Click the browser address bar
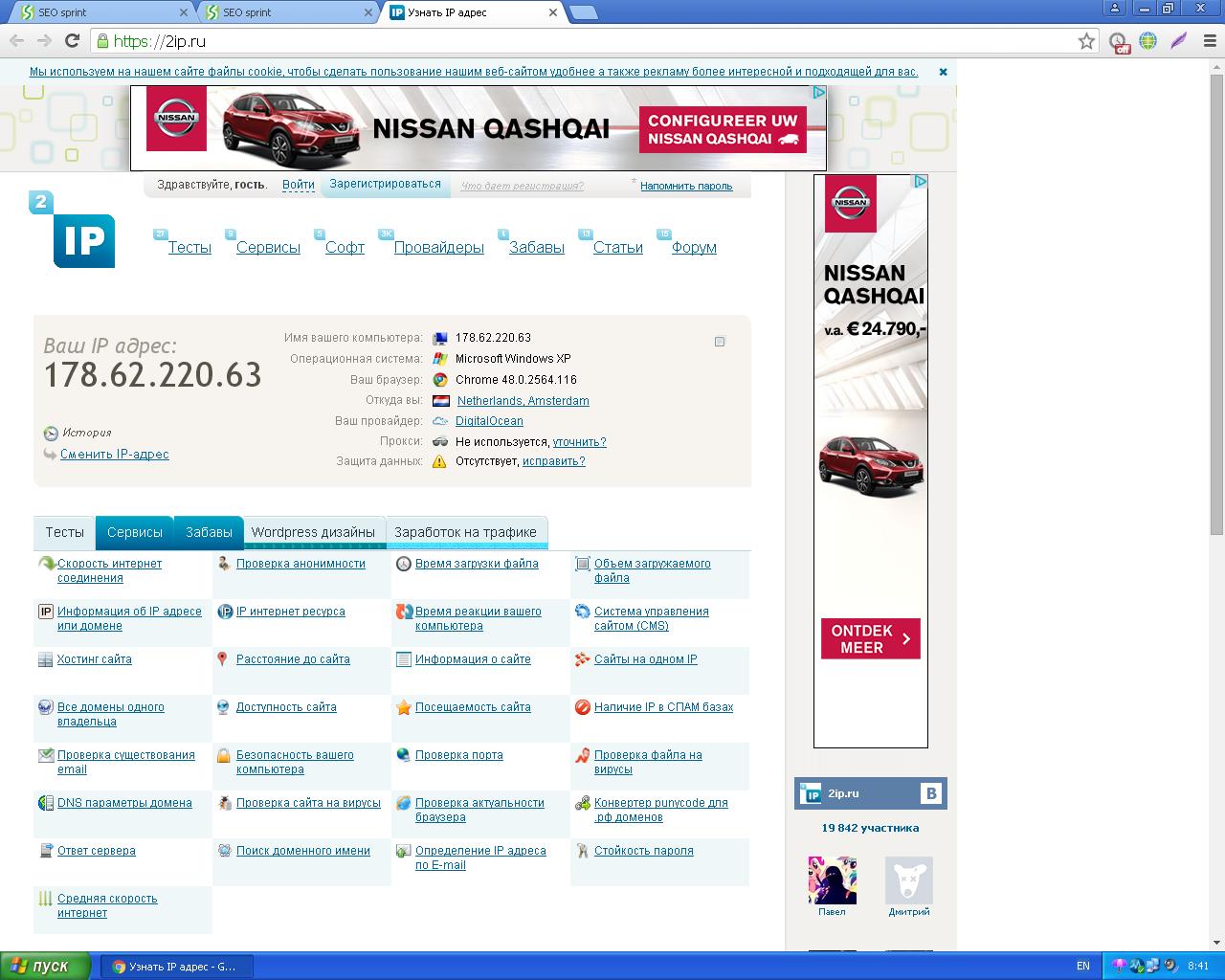The image size is (1225, 980). pyautogui.click(x=593, y=41)
